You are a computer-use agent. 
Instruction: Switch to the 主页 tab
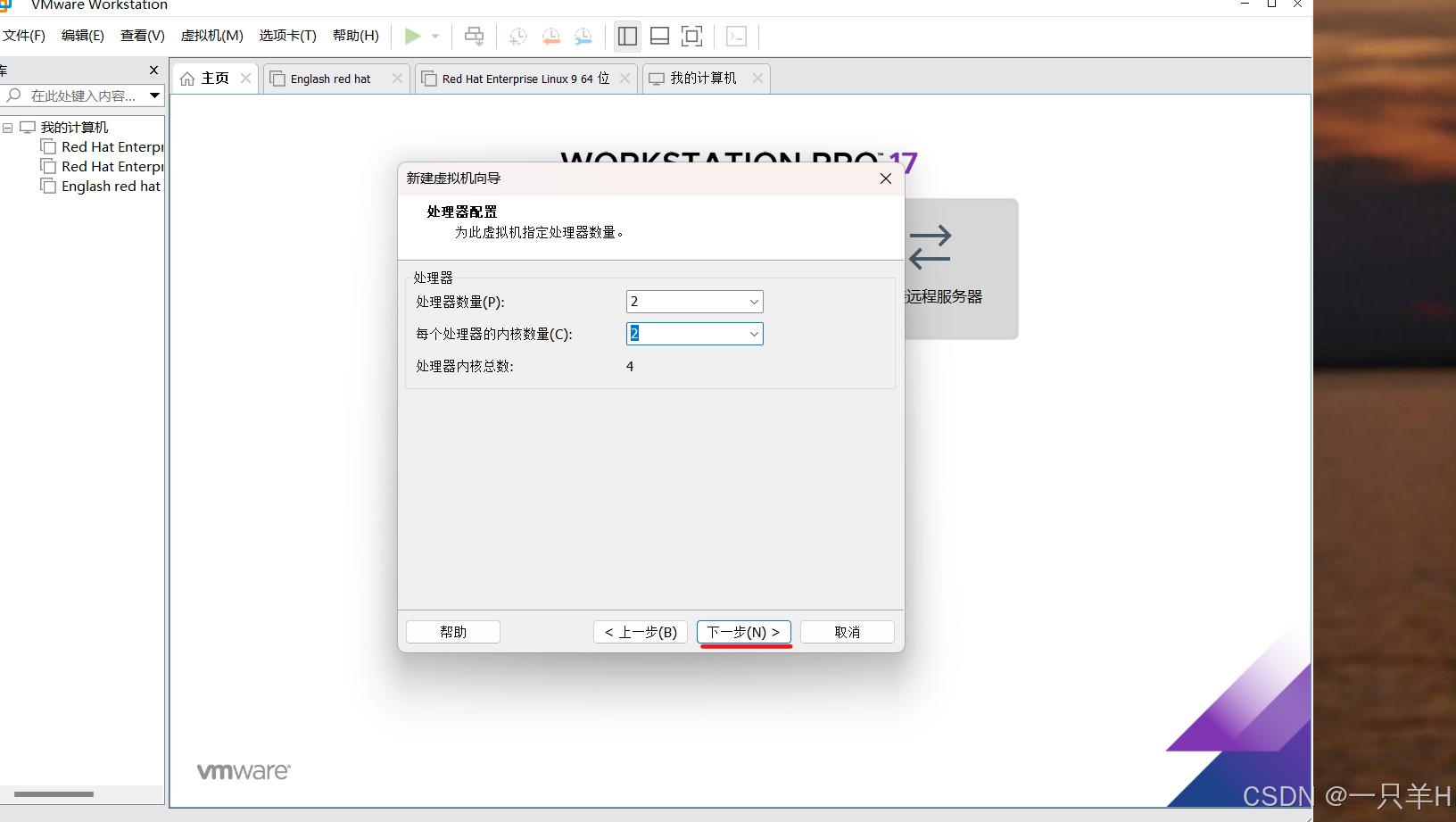click(x=215, y=79)
